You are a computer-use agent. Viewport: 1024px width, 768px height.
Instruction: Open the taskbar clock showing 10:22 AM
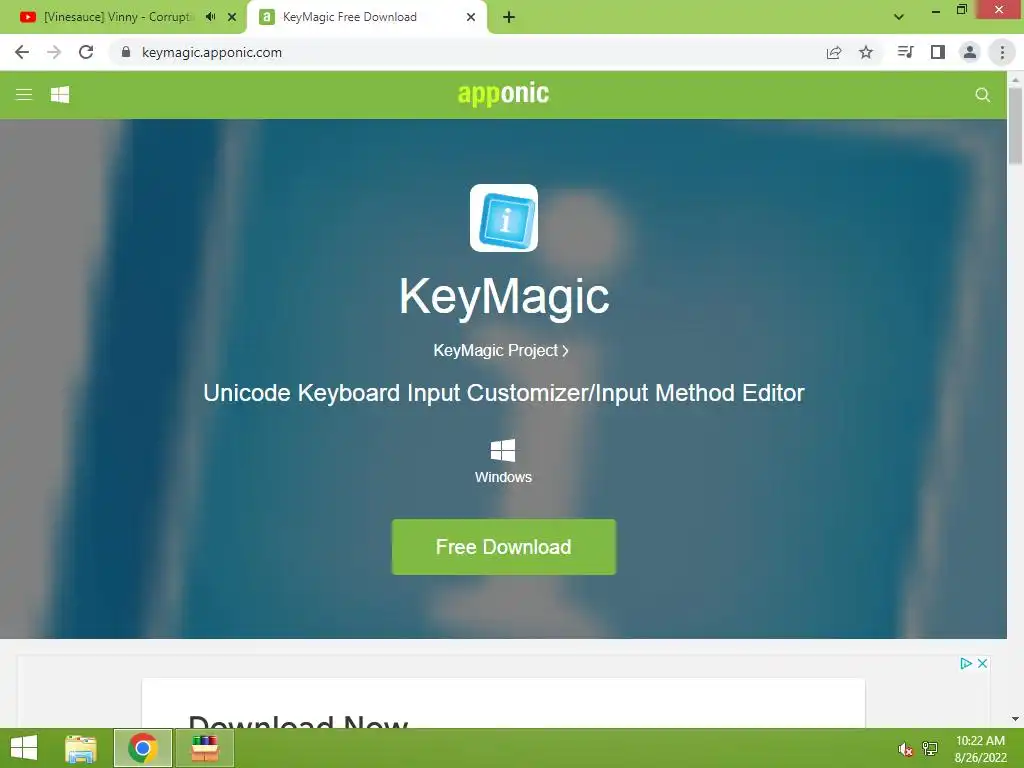click(x=980, y=749)
